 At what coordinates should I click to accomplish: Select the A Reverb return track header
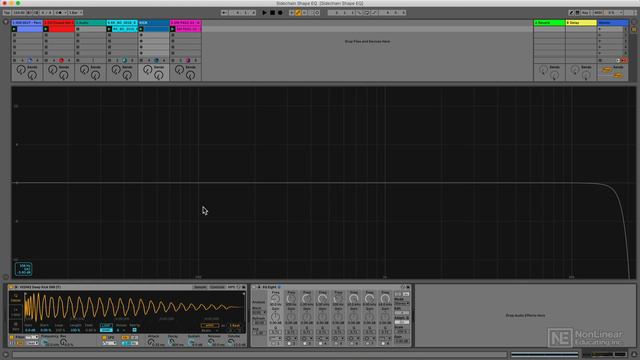click(549, 22)
